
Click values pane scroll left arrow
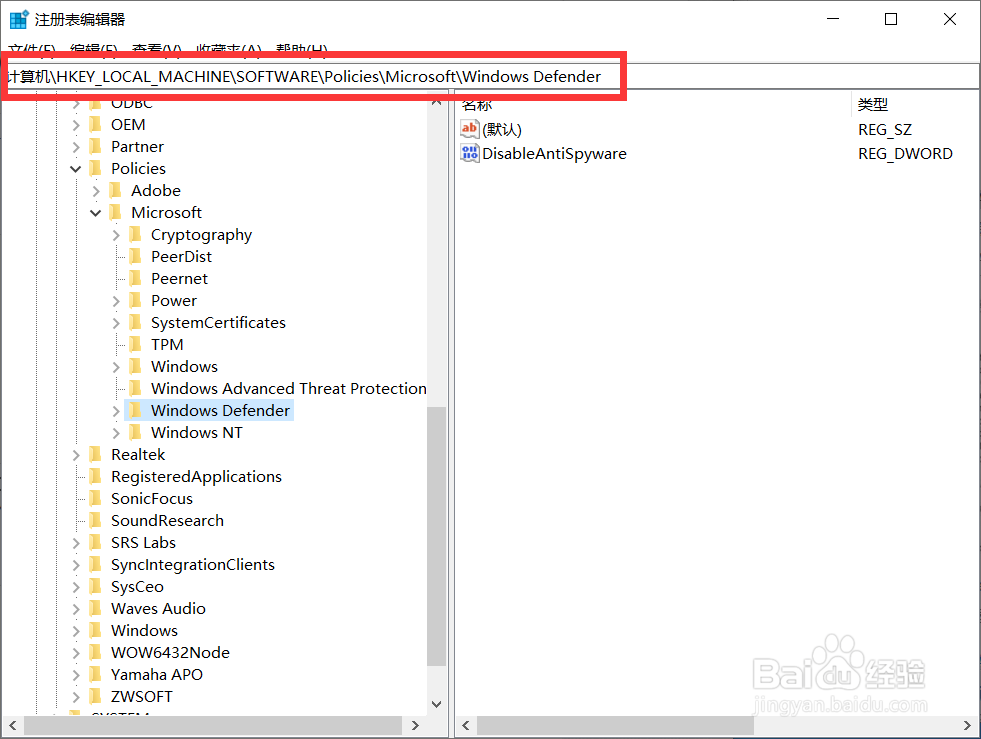pos(465,725)
